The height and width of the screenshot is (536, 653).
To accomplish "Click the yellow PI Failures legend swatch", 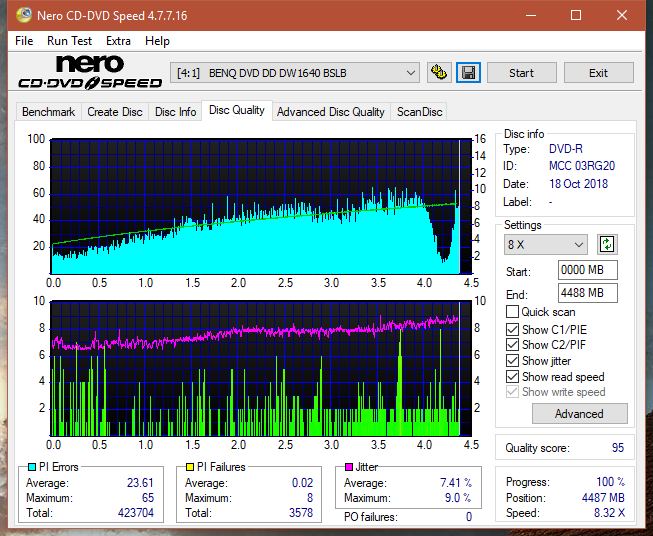I will (190, 467).
